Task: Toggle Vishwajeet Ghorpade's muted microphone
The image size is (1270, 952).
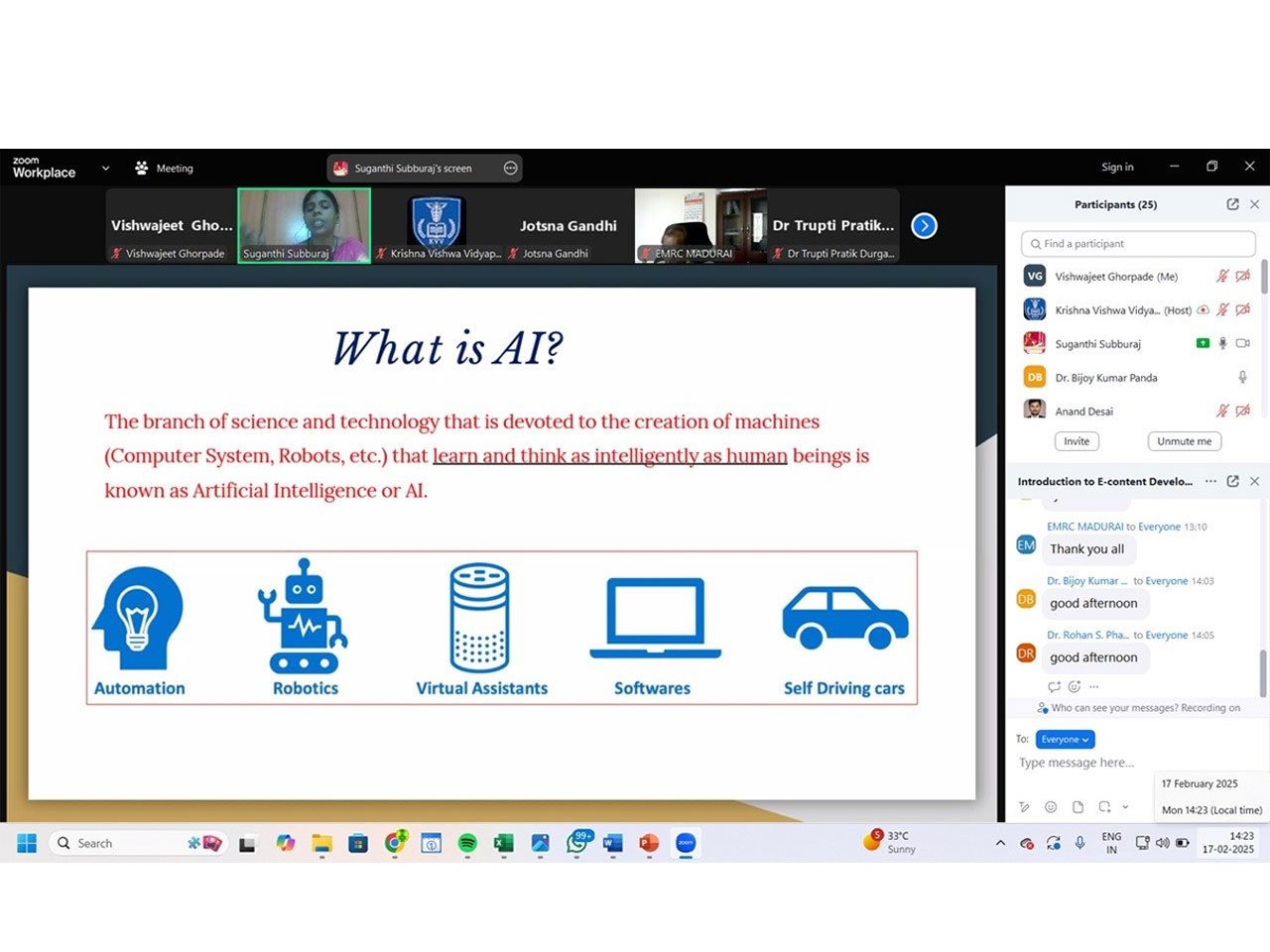Action: tap(1222, 277)
